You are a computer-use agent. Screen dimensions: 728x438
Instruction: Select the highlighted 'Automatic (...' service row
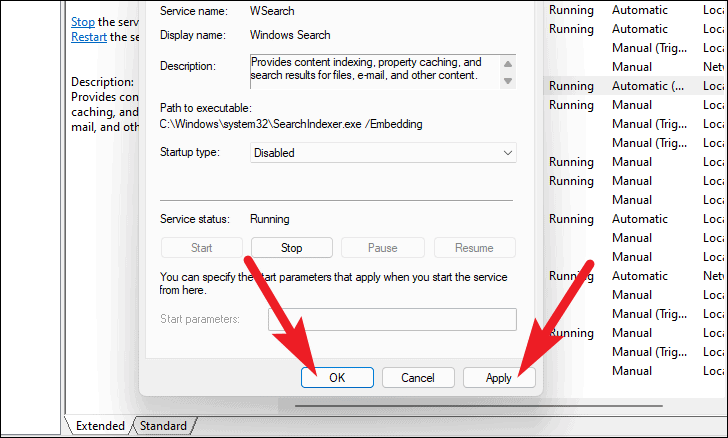[635, 86]
